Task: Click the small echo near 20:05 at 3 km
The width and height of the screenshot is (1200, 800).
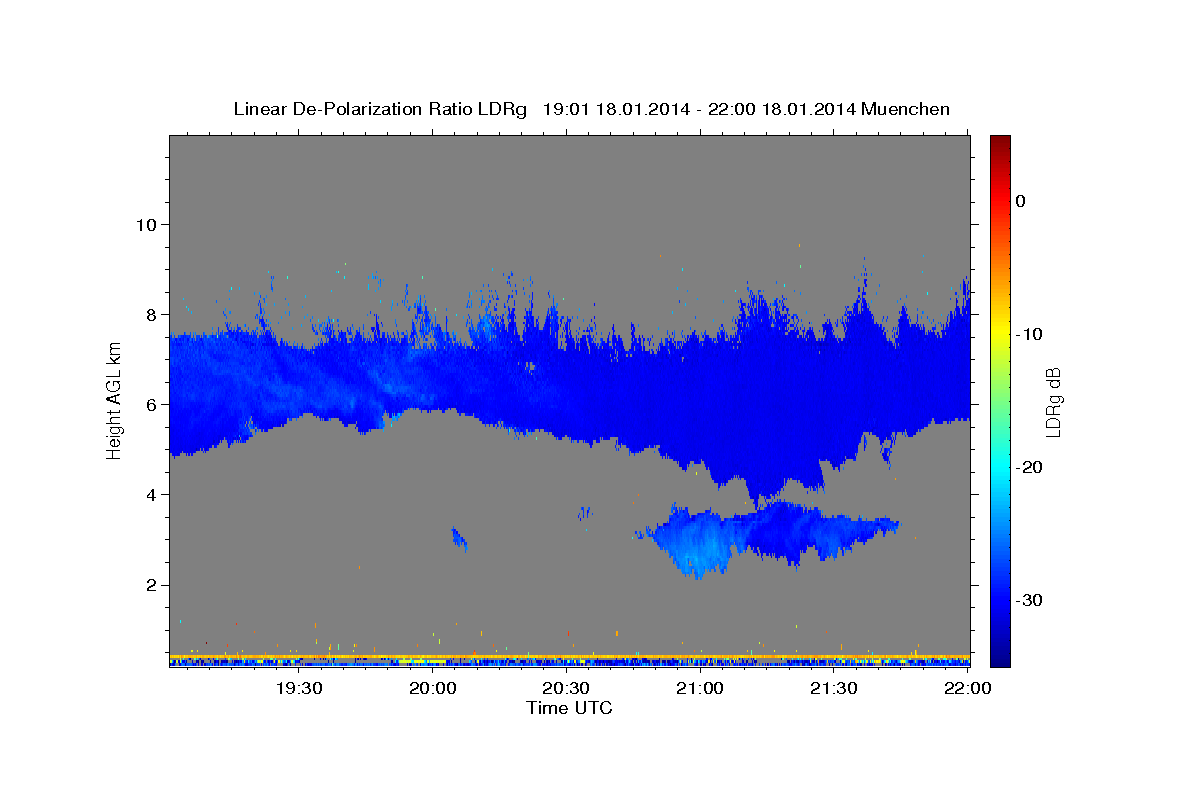Action: point(459,539)
